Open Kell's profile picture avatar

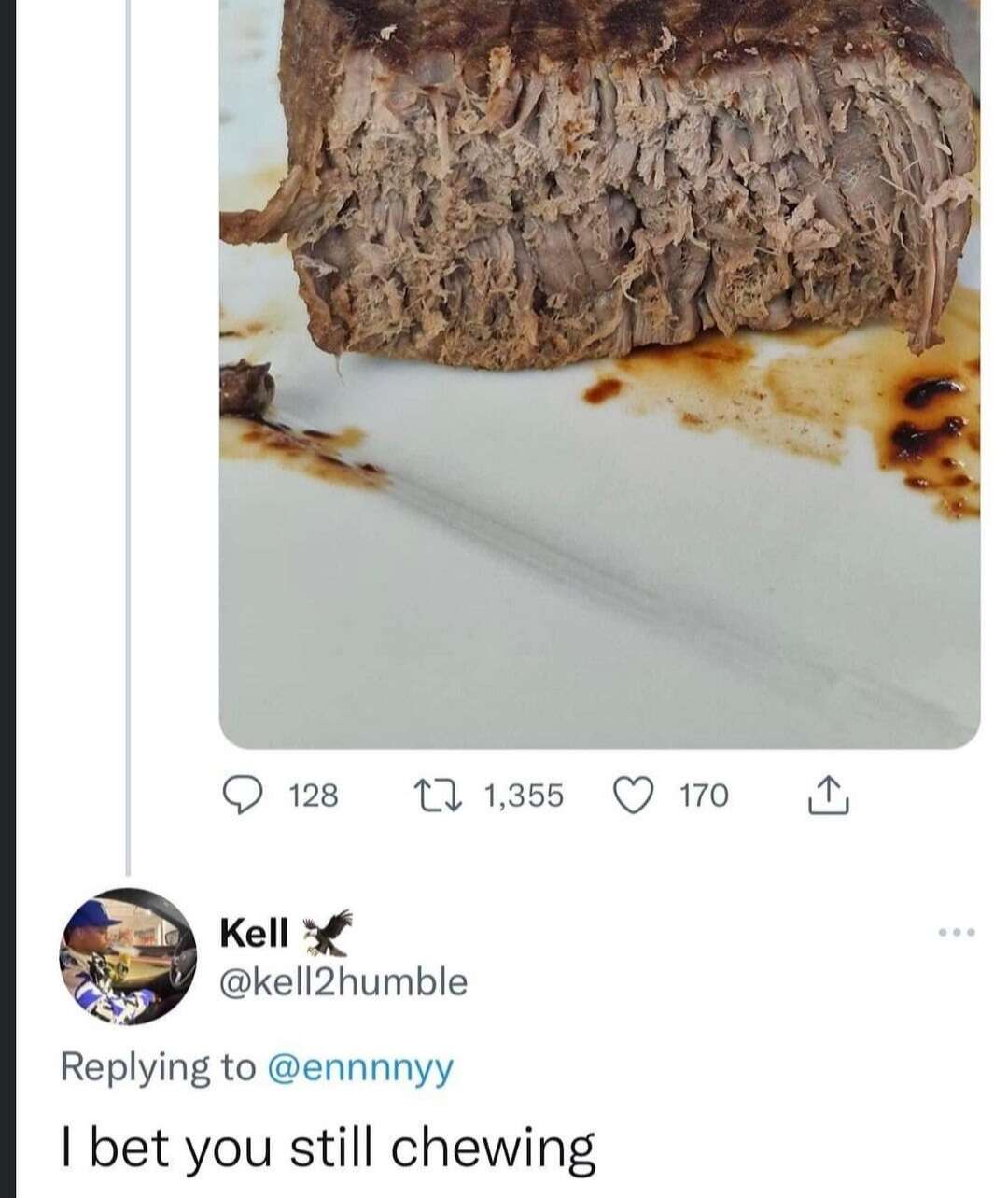(x=124, y=953)
